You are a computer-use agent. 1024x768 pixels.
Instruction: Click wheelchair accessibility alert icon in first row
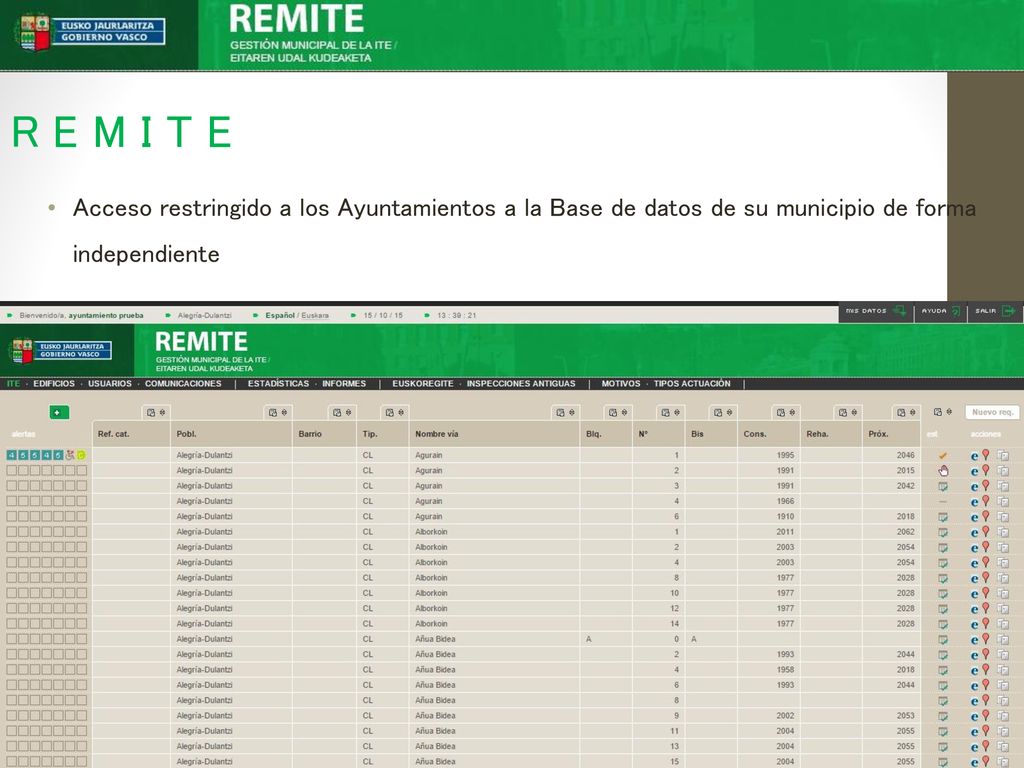point(70,455)
